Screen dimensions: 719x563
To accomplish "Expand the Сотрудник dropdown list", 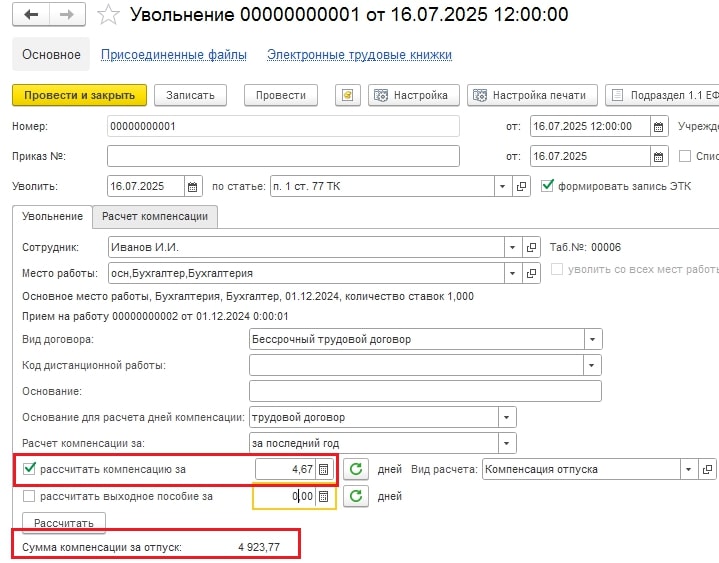I will click(512, 248).
